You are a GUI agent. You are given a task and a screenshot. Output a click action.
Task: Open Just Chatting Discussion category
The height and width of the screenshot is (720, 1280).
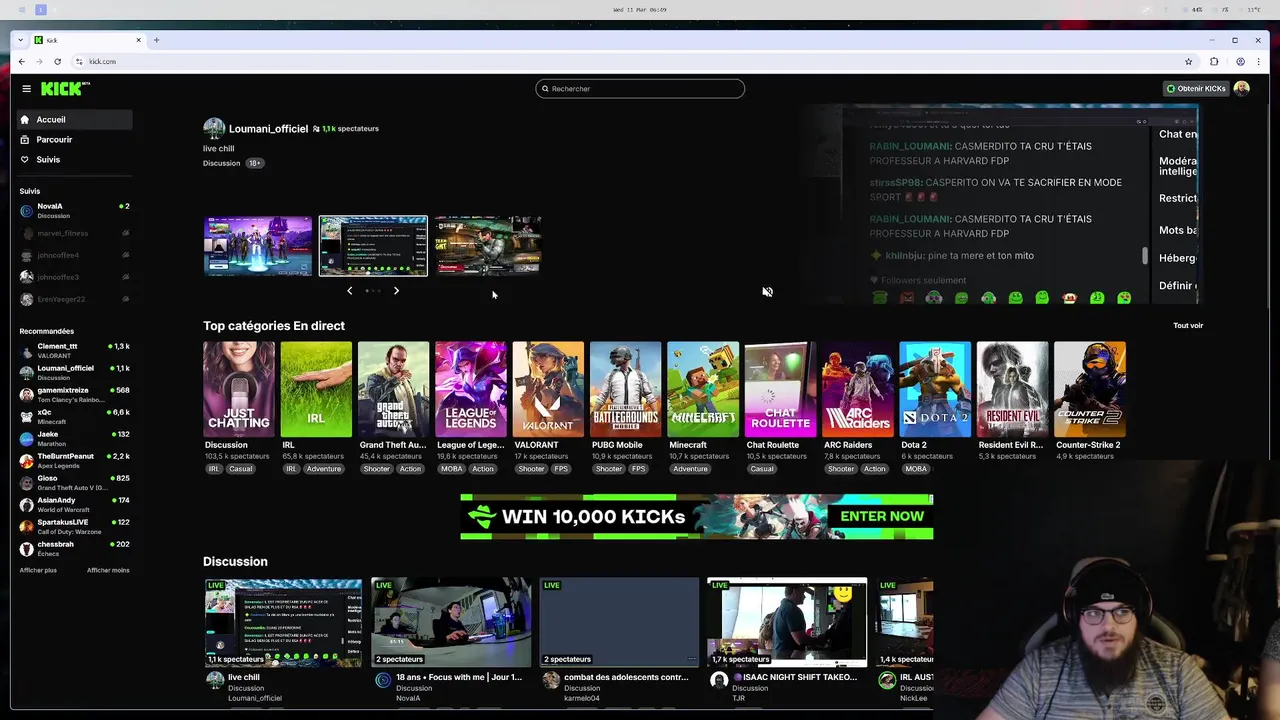[x=239, y=390]
